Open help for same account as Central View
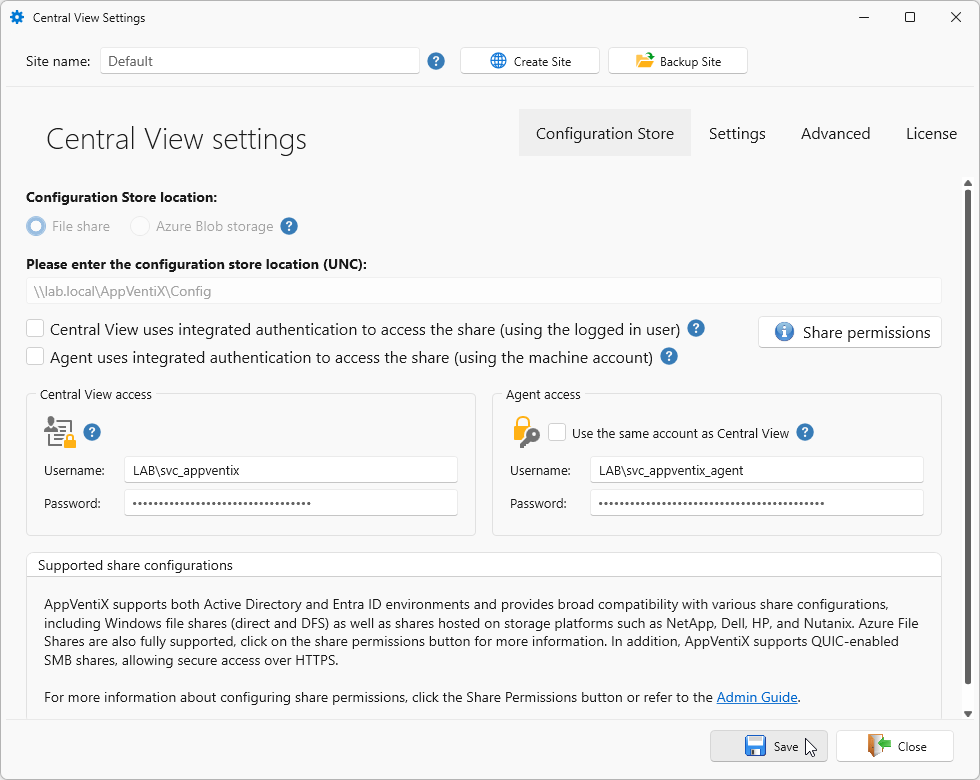The image size is (980, 780). tap(805, 432)
